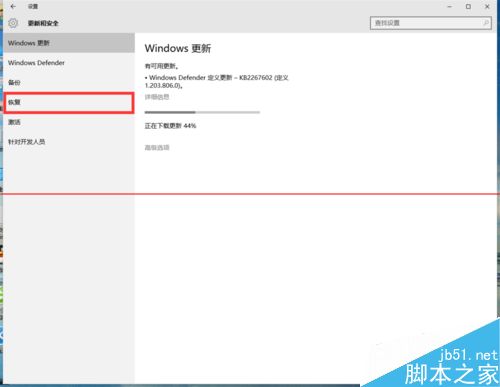Go back using the arrow icon
The image size is (500, 387).
click(x=13, y=6)
